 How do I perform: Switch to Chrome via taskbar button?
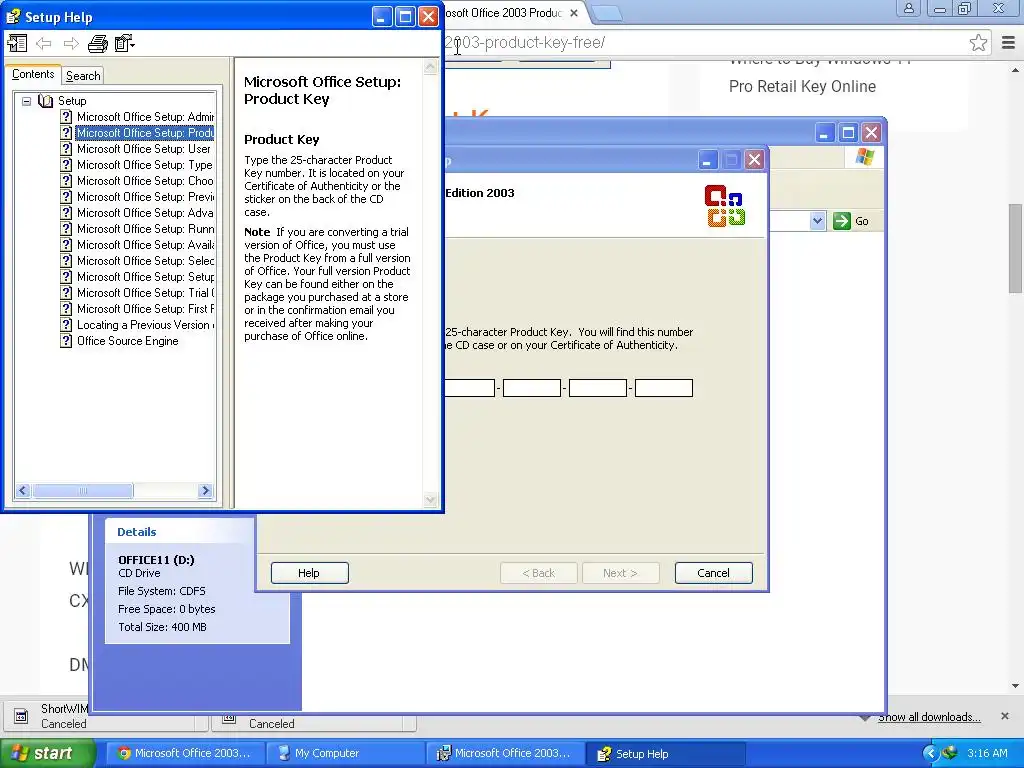coord(185,753)
